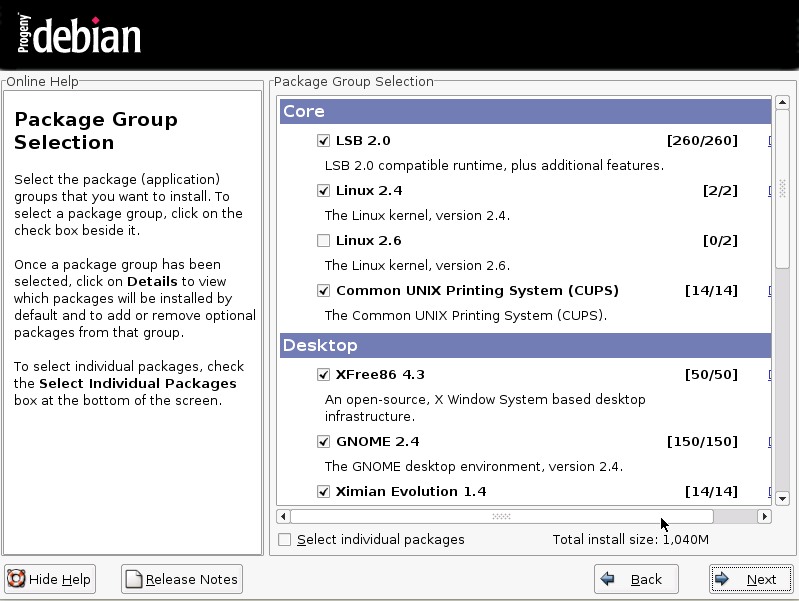Open the Details link for CUPS
The height and width of the screenshot is (601, 799).
click(769, 290)
